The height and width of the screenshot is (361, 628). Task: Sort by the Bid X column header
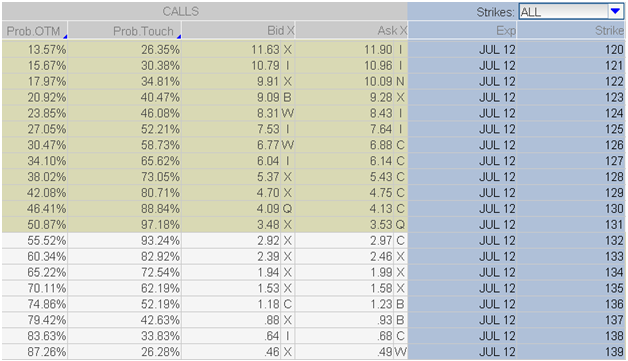point(238,31)
